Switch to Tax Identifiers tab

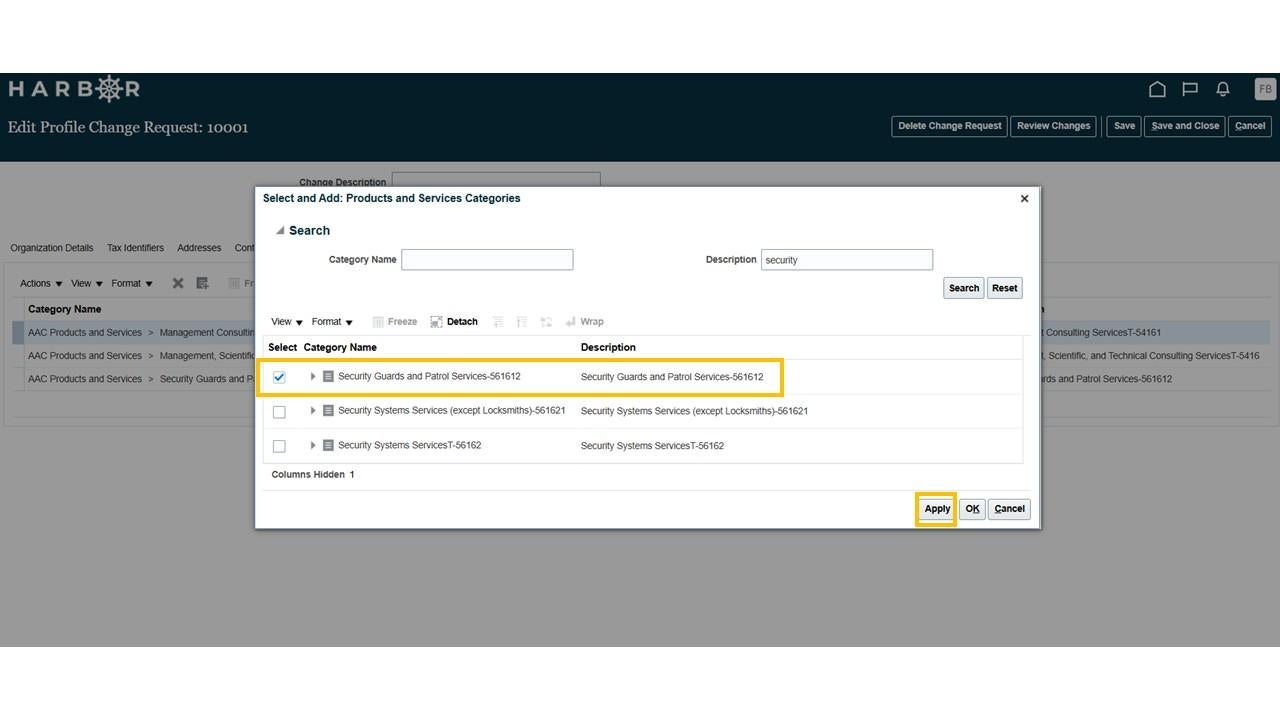[135, 248]
